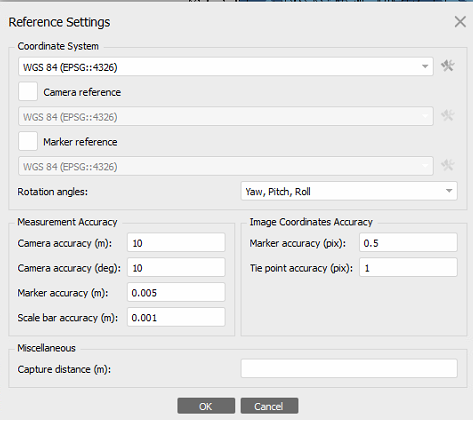Image resolution: width=475 pixels, height=422 pixels.
Task: Open the camera reference coordinate dropdown
Action: 226,116
